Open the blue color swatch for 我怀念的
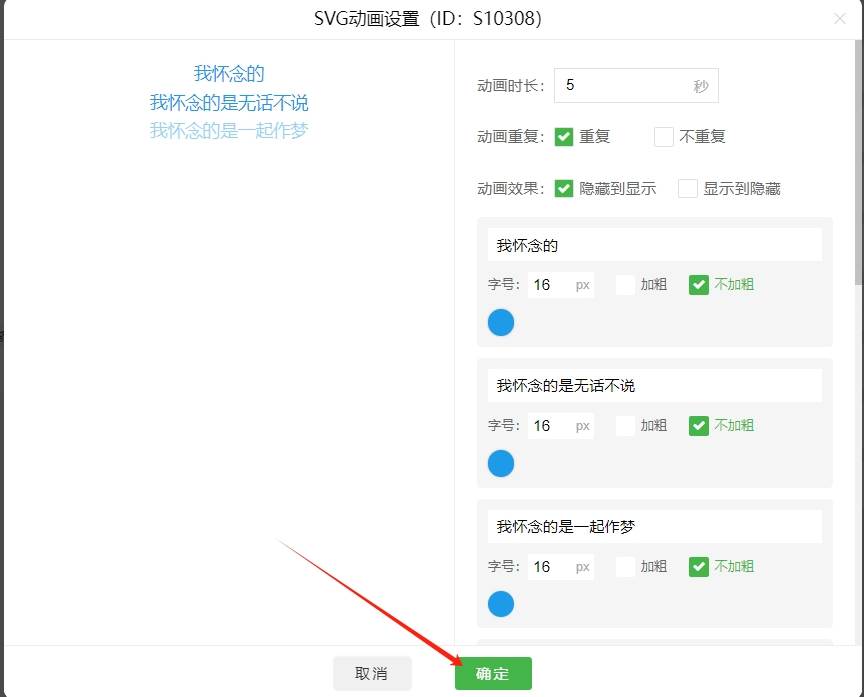864x697 pixels. [501, 322]
